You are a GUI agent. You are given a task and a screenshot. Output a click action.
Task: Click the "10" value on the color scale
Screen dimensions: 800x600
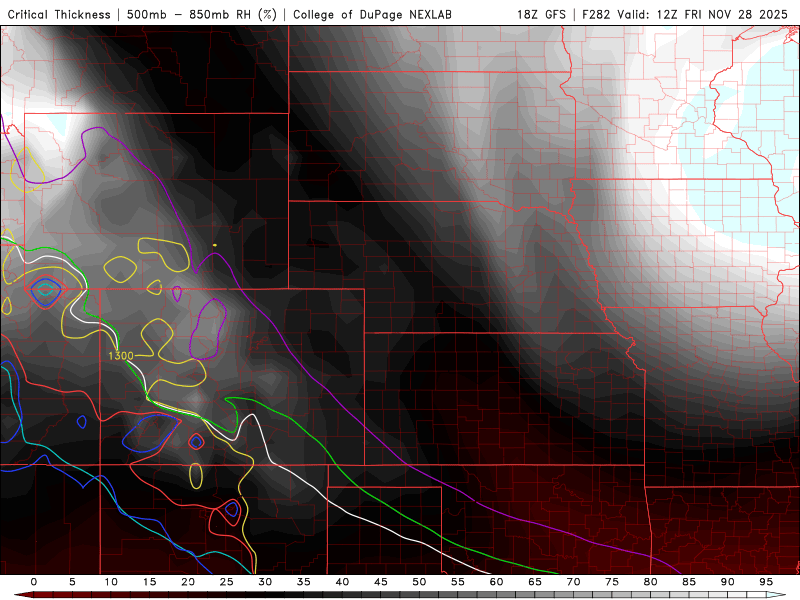pos(111,582)
